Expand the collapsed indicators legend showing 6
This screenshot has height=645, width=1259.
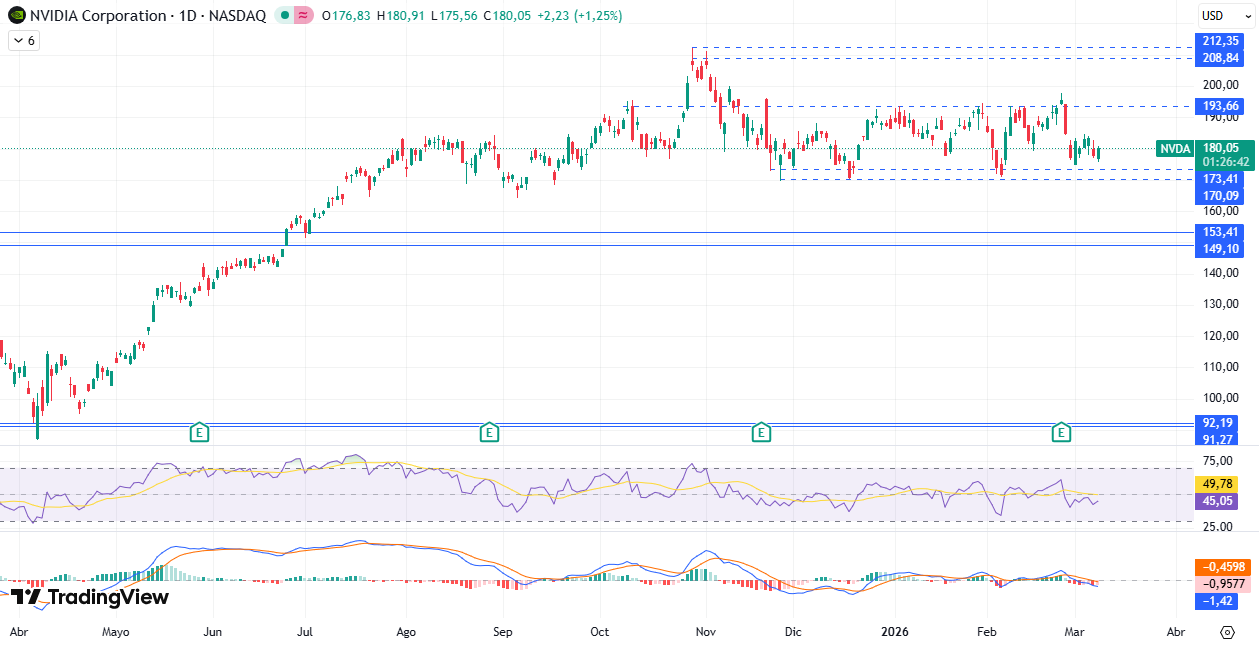(23, 41)
